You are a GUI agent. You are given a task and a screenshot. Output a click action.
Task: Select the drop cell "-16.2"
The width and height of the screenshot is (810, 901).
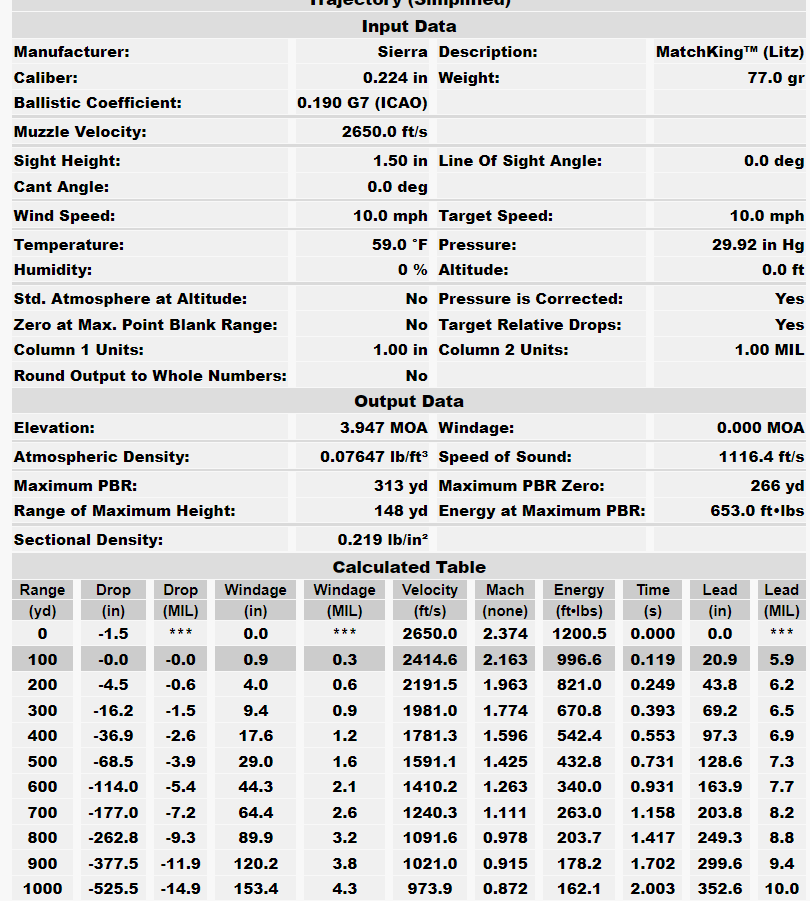pyautogui.click(x=113, y=711)
